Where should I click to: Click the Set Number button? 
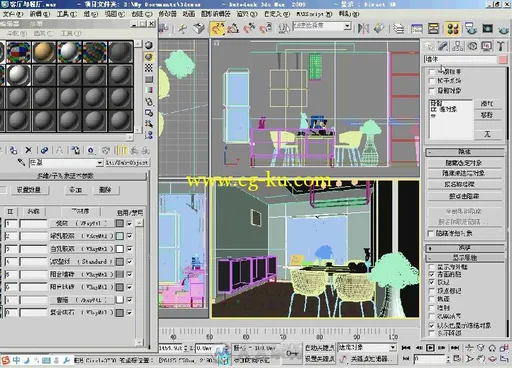pos(29,190)
